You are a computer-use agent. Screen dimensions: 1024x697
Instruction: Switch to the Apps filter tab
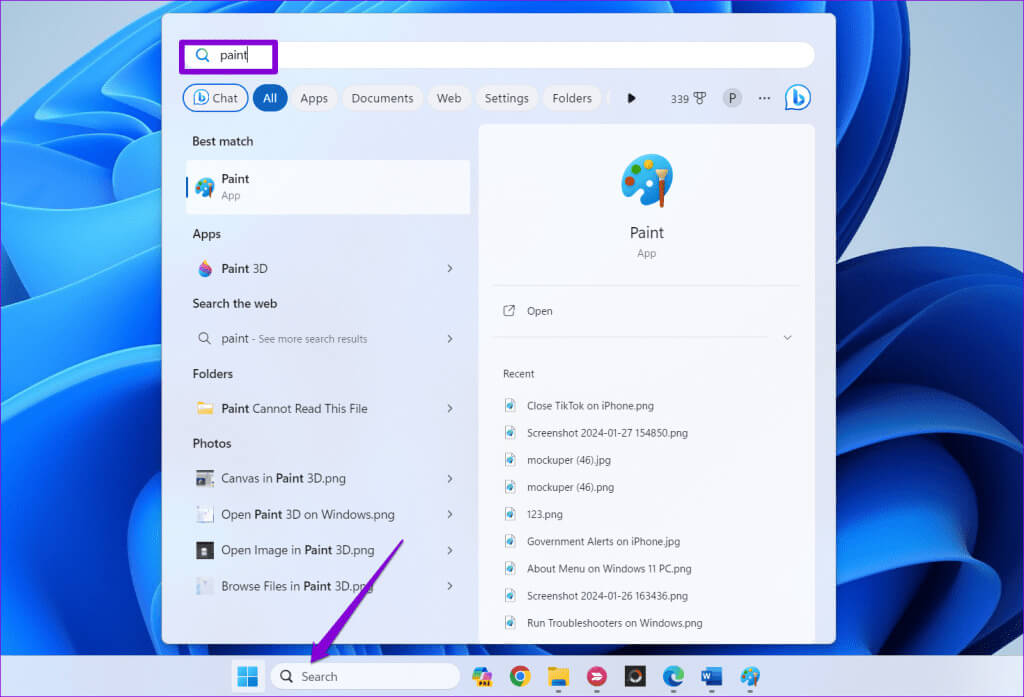(x=314, y=98)
